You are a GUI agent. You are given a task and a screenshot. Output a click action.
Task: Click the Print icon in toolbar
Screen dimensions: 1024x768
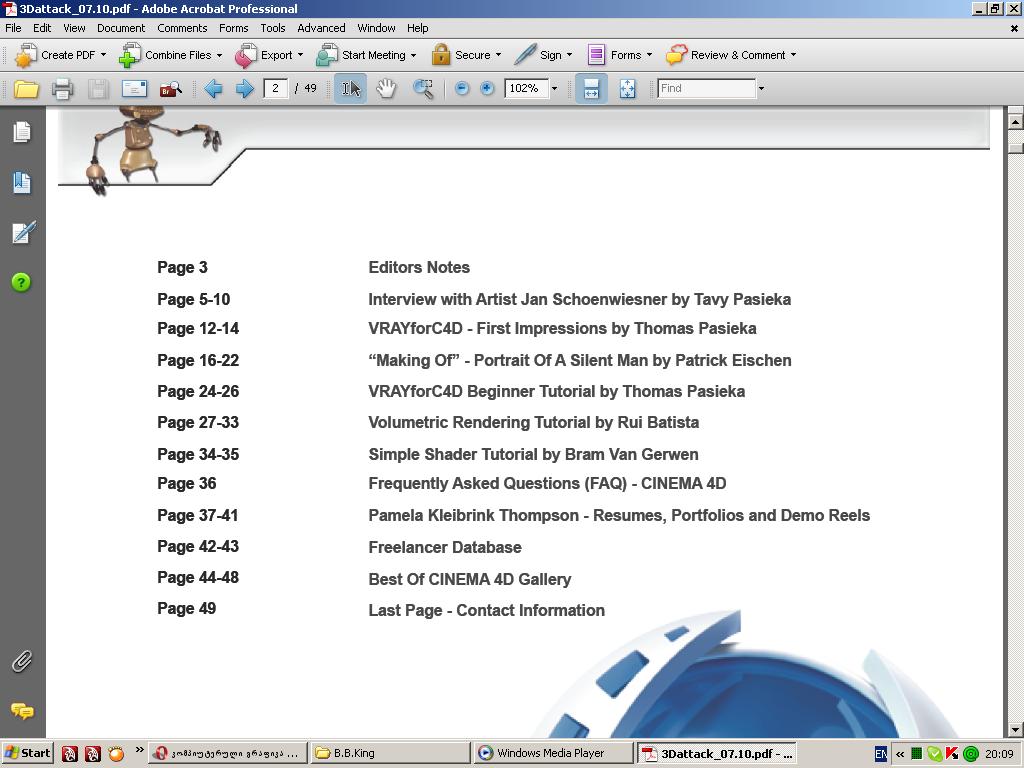pos(62,89)
